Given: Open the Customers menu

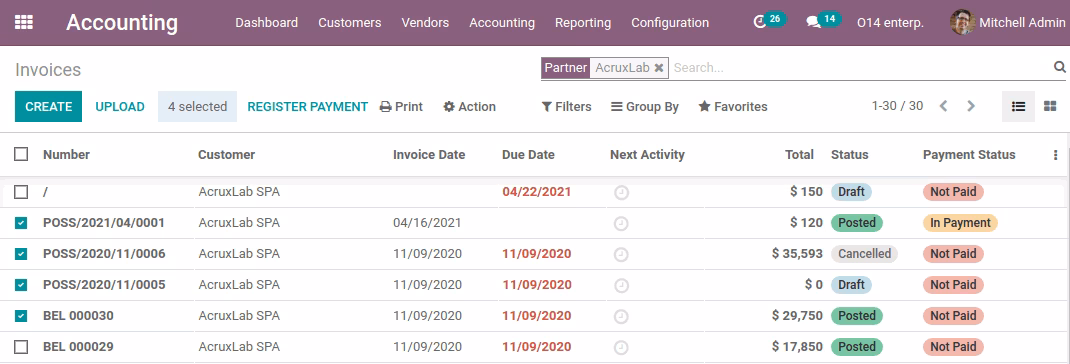Looking at the screenshot, I should (x=349, y=23).
